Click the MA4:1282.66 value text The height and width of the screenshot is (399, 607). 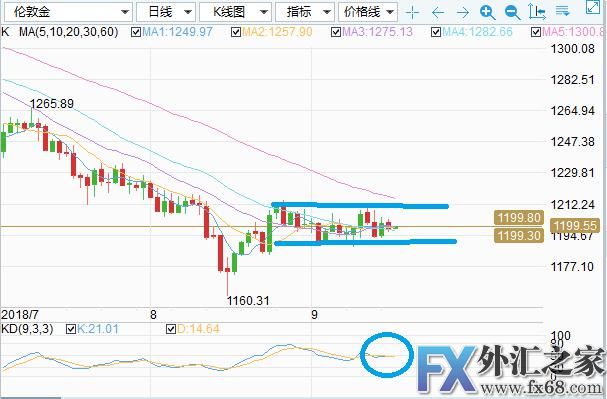pos(477,32)
